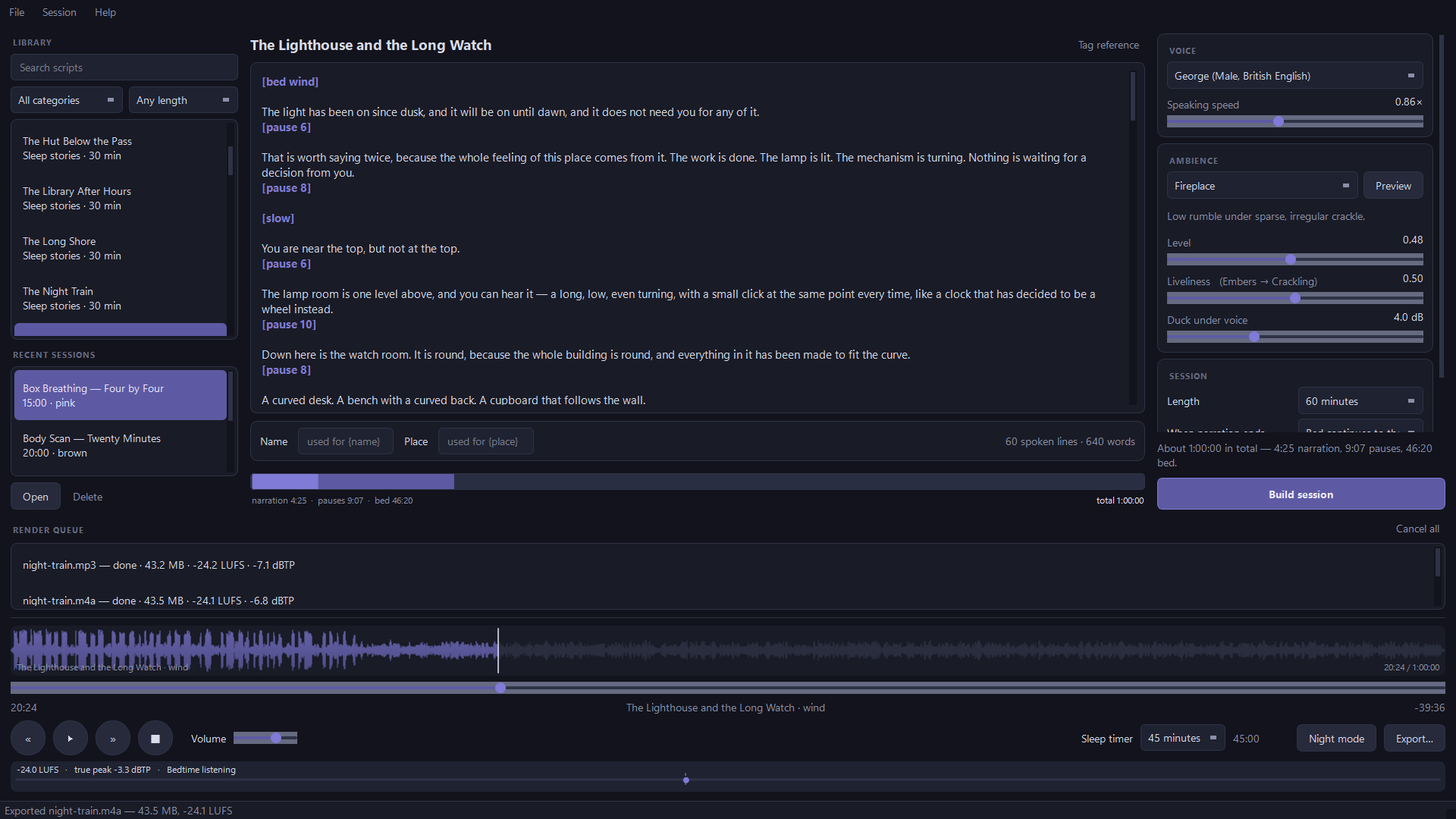Viewport: 1456px width, 819px height.
Task: Click the Export... button
Action: coord(1414,739)
